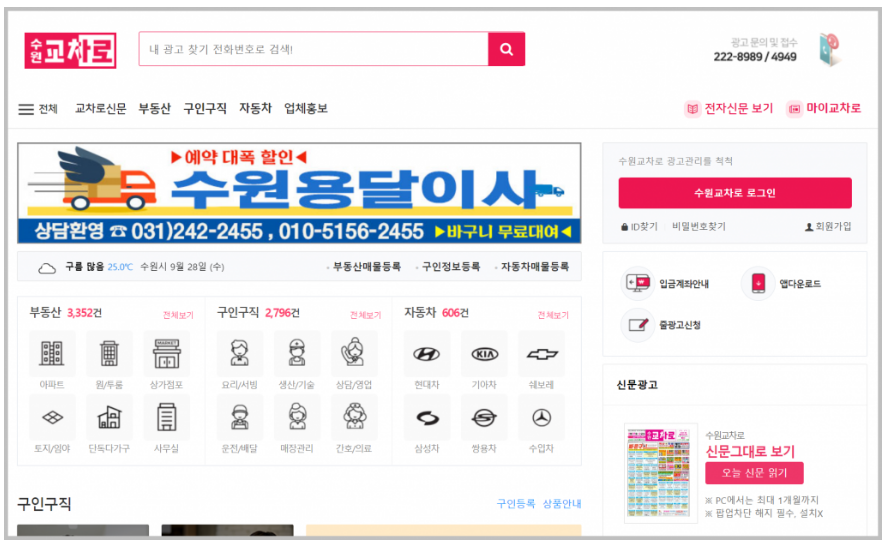Click the phone icon beside contact number
Screen dimensions: 893x552
(830, 50)
